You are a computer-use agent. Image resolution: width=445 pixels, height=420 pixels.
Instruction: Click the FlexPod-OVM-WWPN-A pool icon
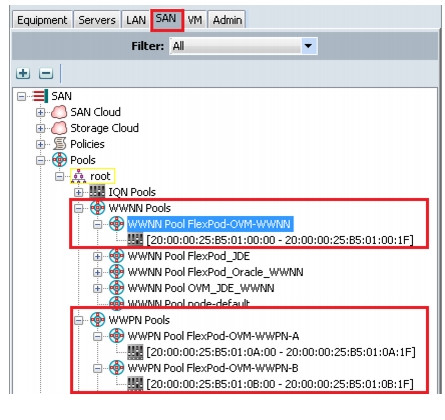point(117,336)
